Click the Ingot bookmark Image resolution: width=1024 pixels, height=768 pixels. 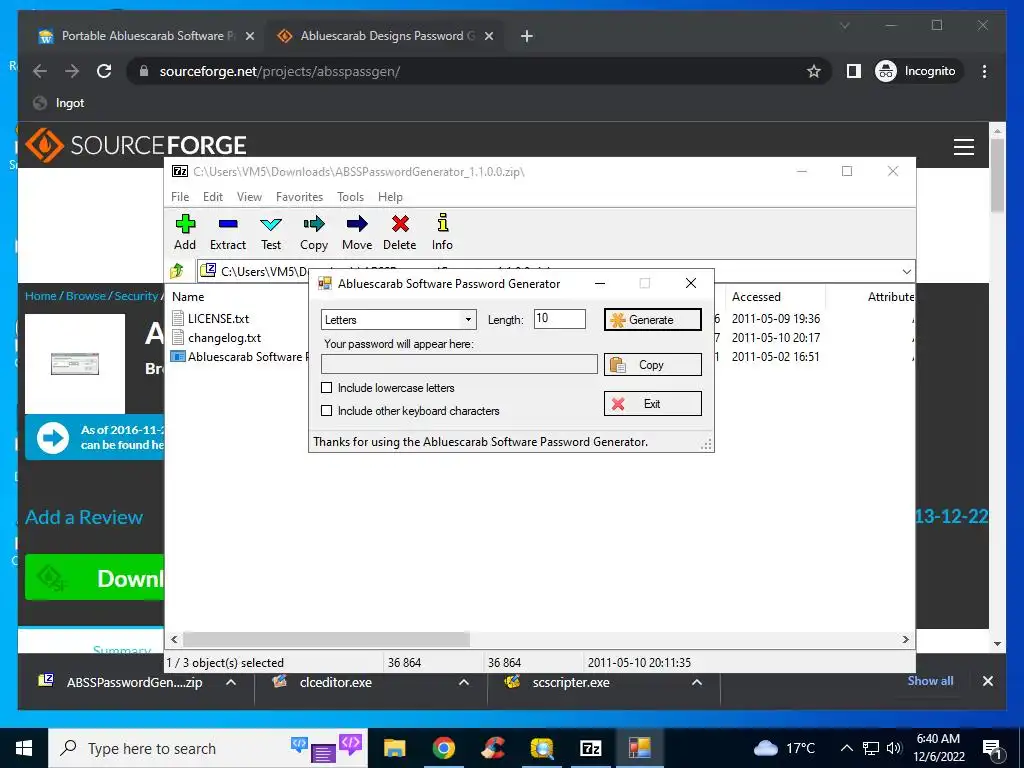[x=59, y=103]
